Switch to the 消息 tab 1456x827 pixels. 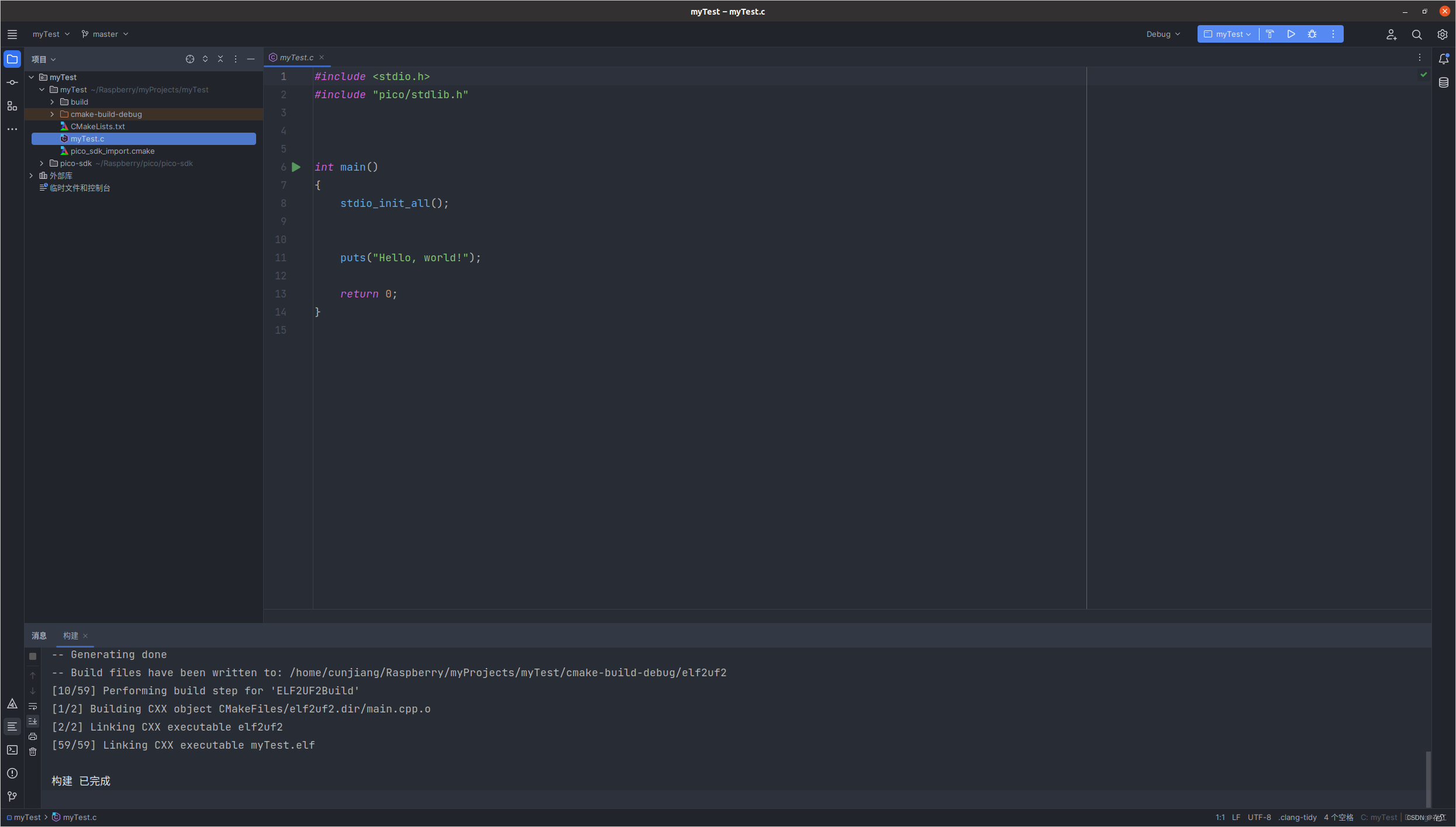[x=39, y=635]
